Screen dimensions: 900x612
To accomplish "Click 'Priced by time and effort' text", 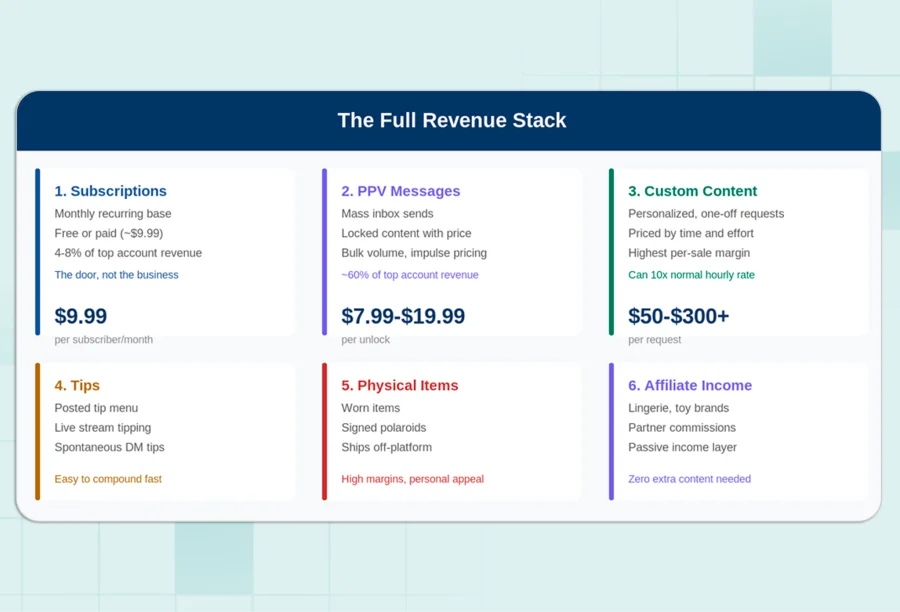I will (x=690, y=233).
